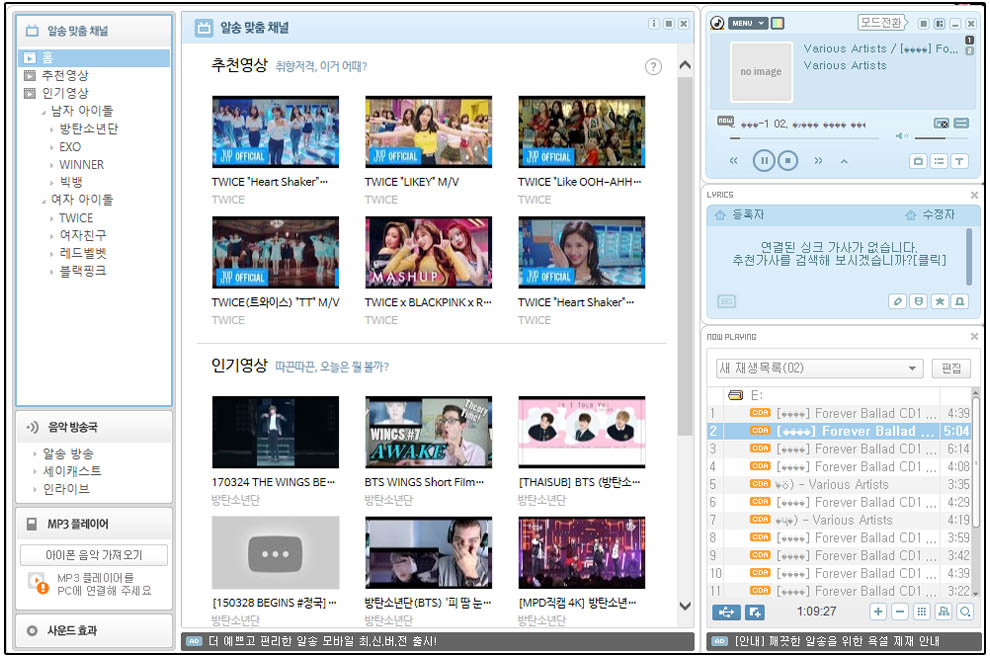This screenshot has height=657, width=990.
Task: Click the playlist sort icon
Action: (943, 612)
